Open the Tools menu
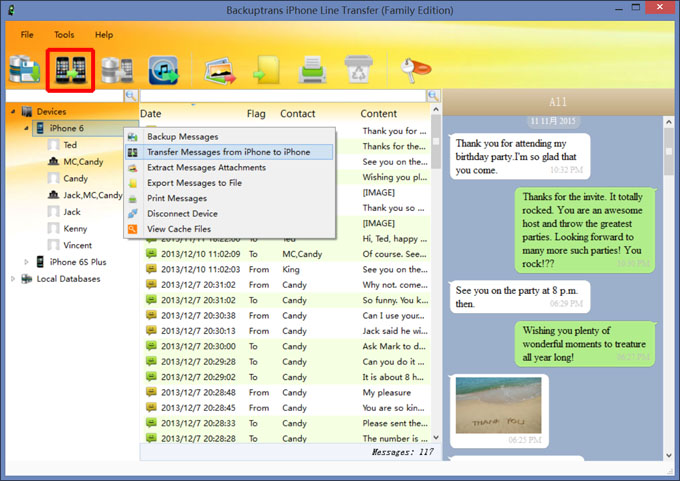680x481 pixels. tap(64, 35)
